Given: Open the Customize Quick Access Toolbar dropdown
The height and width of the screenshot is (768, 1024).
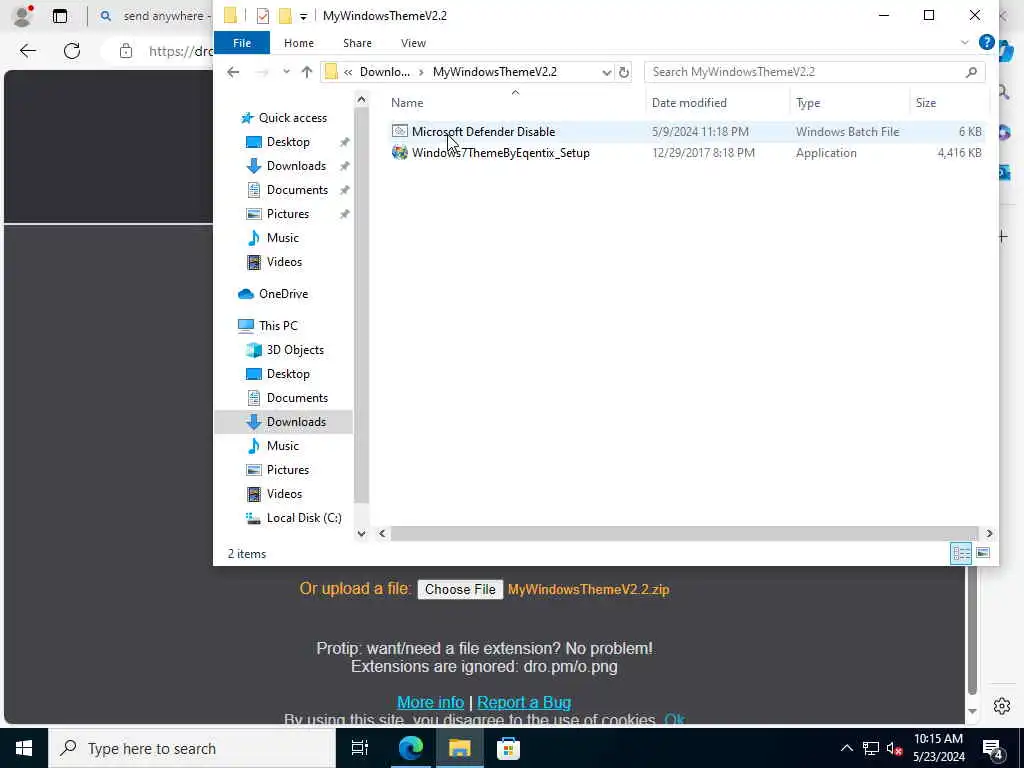Looking at the screenshot, I should [x=304, y=16].
